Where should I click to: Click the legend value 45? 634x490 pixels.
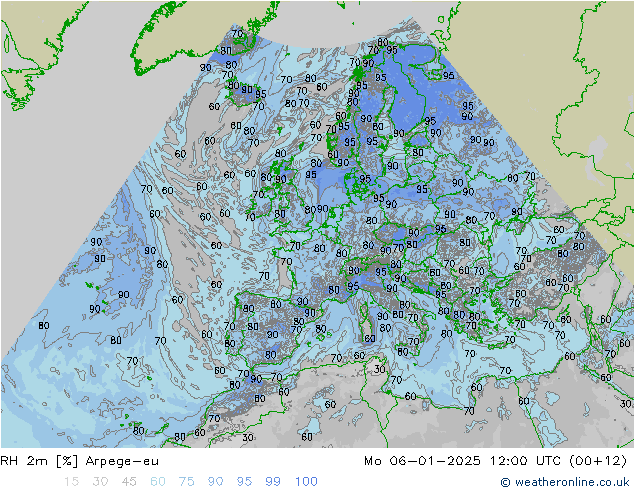coord(129,482)
